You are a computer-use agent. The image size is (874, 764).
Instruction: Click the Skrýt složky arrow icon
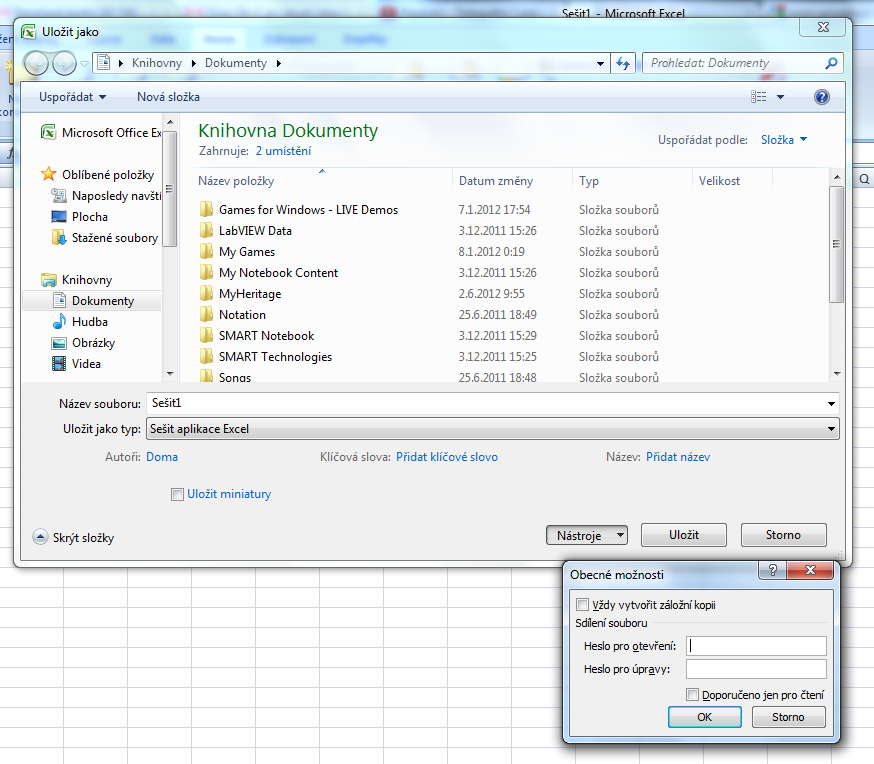[x=40, y=537]
